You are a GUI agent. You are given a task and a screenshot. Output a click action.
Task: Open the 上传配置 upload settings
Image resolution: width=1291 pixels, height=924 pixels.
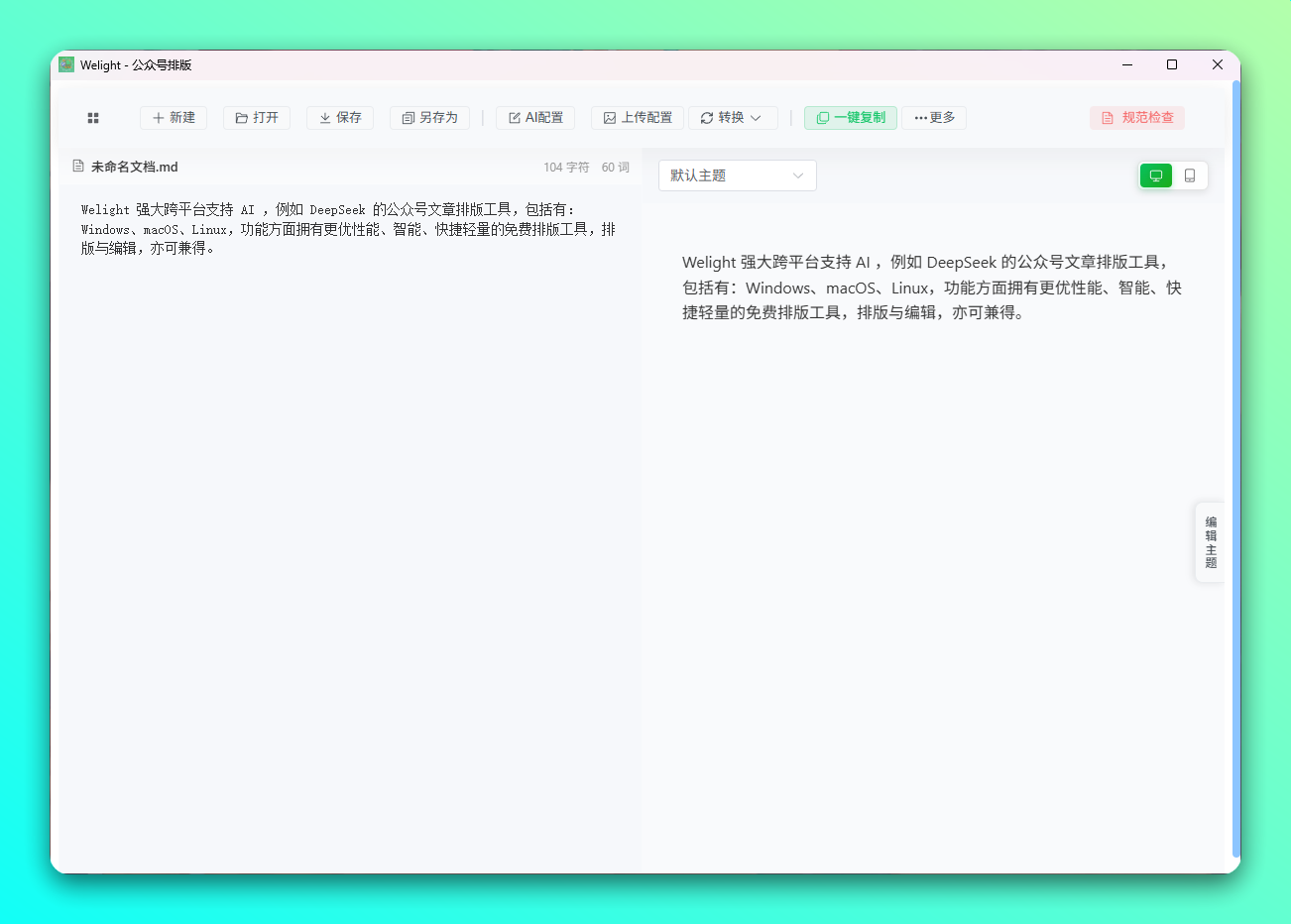(x=638, y=118)
